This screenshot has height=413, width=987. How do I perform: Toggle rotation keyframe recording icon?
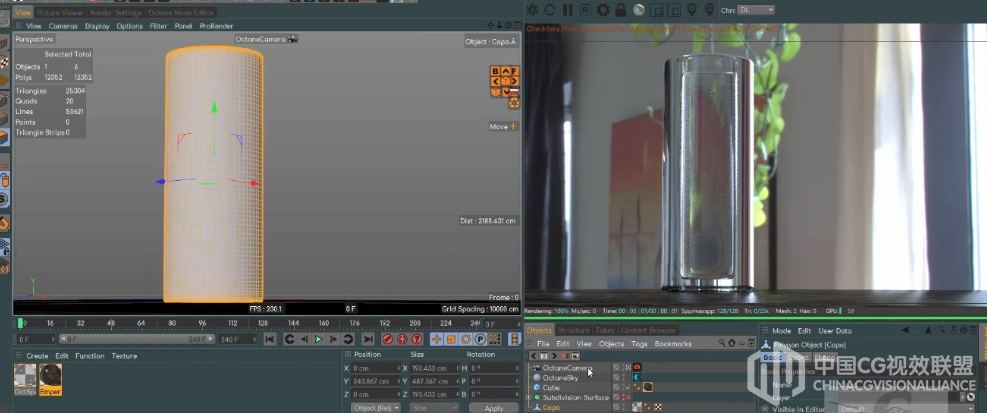[x=465, y=339]
